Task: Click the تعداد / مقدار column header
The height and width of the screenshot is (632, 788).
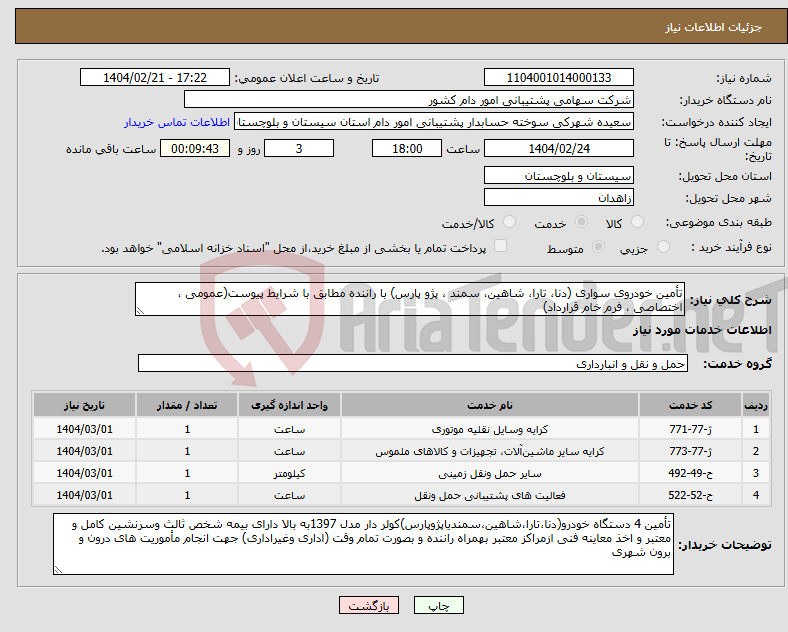Action: pos(187,405)
